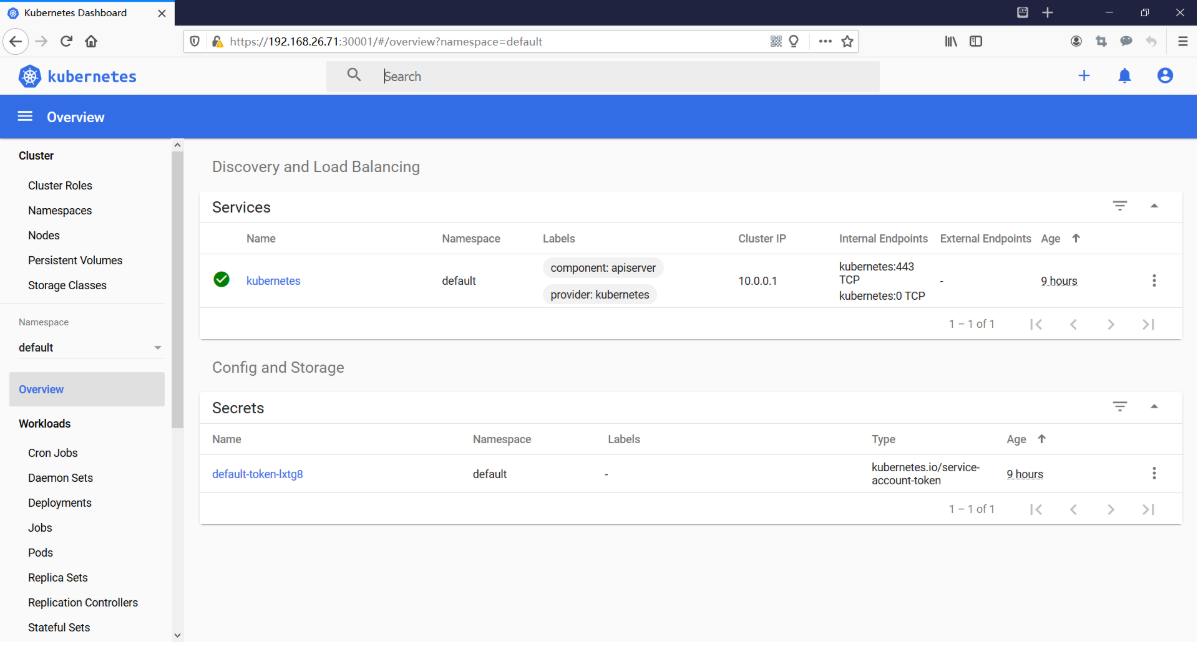Open actions menu for default-token-lxtg8 secret
The image size is (1197, 648).
point(1154,473)
